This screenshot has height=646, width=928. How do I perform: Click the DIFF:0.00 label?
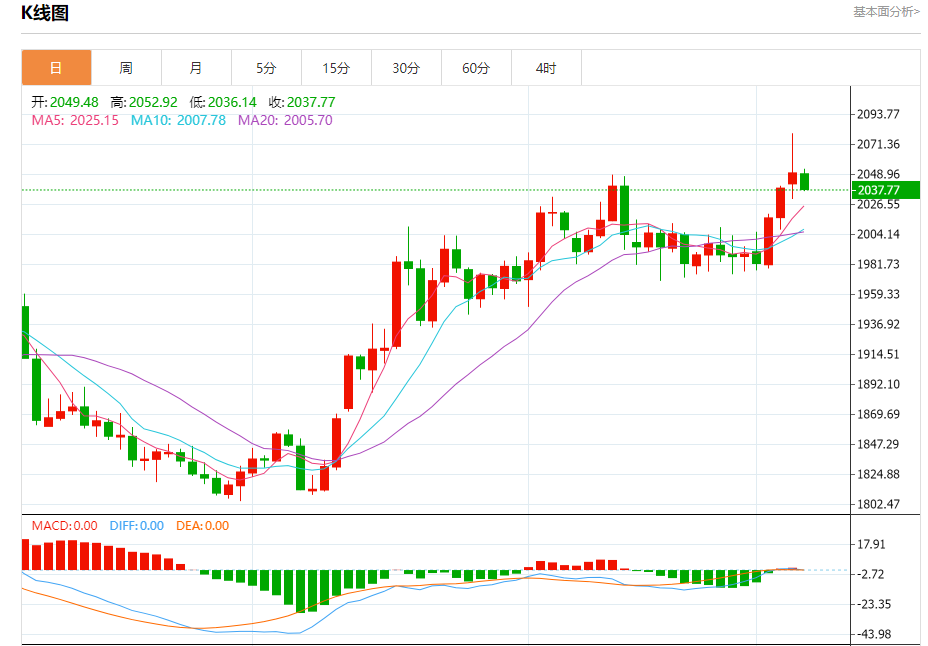[x=137, y=526]
